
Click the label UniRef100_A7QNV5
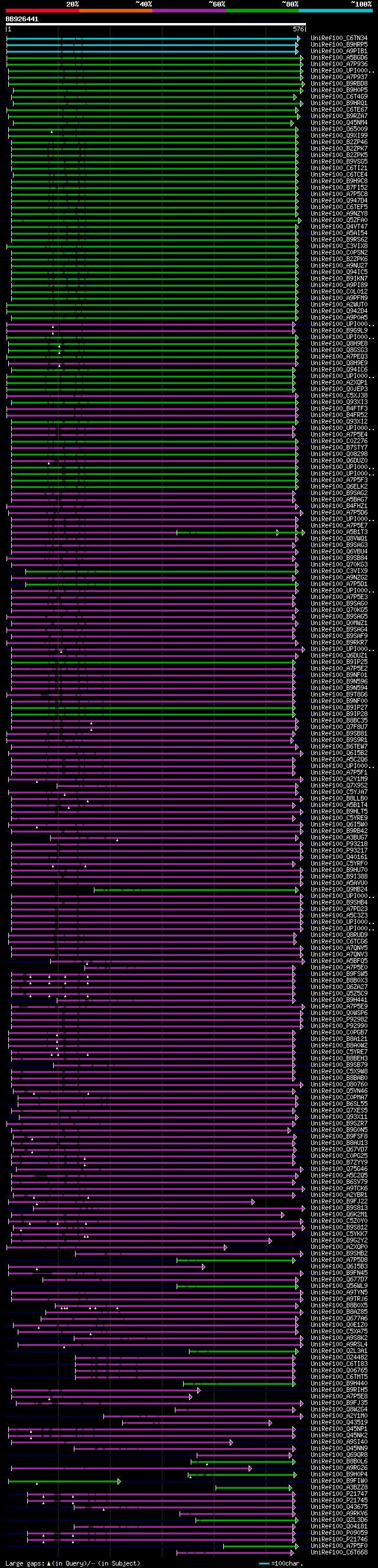coord(339,948)
